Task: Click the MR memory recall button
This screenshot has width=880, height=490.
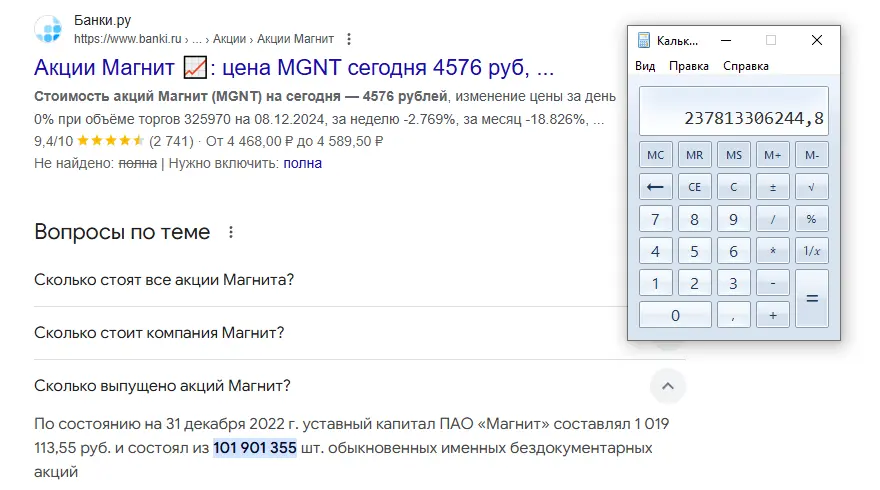Action: (695, 155)
